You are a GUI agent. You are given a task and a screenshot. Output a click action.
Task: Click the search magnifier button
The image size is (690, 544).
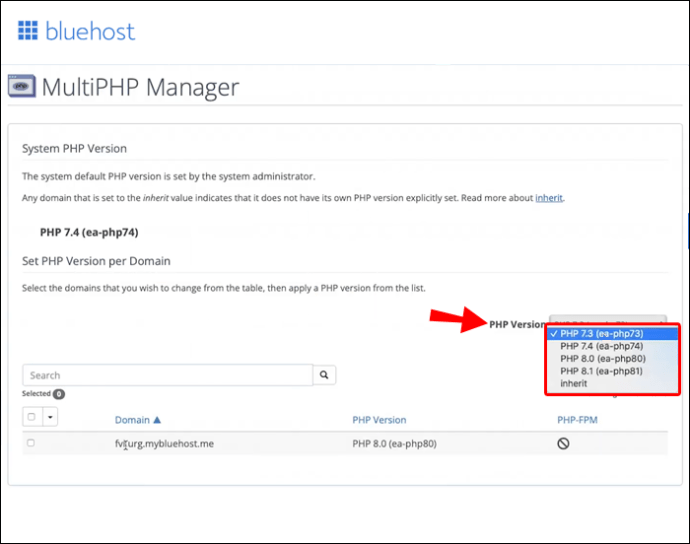point(324,375)
